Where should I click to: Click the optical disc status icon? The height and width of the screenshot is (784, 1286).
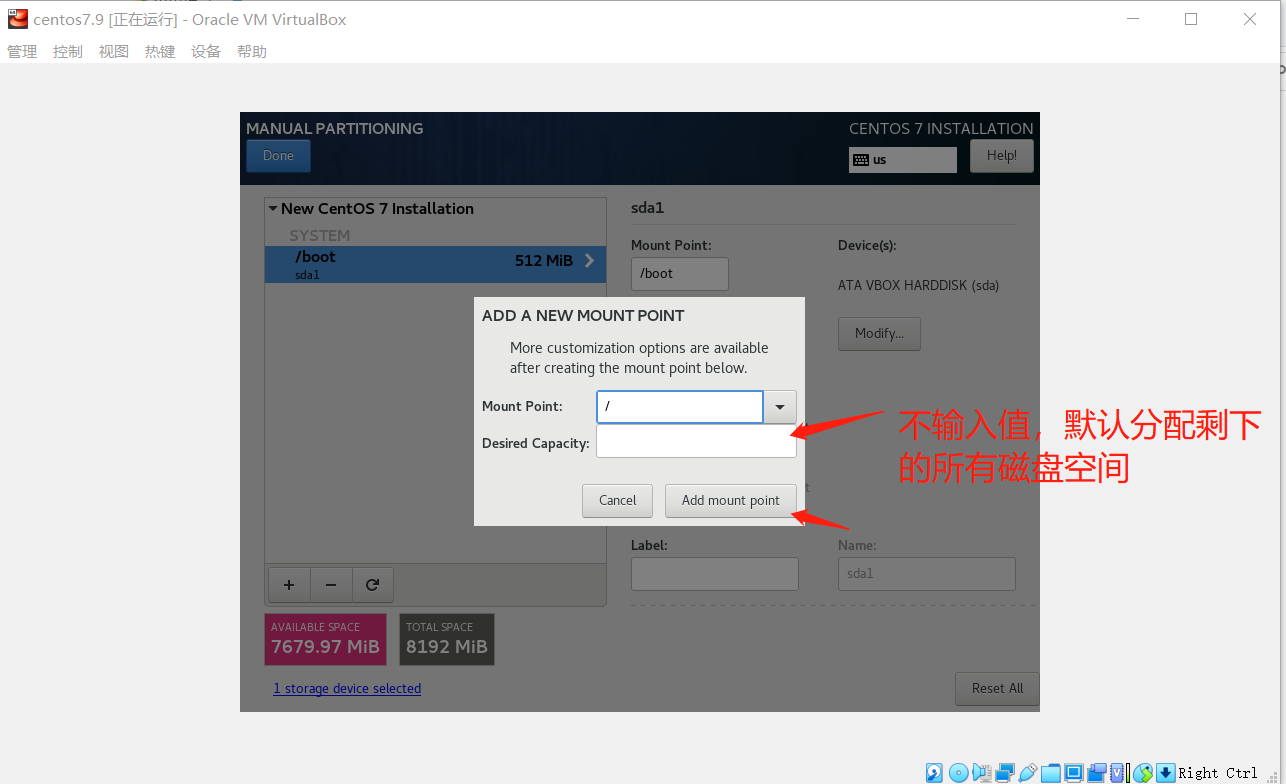(x=958, y=773)
